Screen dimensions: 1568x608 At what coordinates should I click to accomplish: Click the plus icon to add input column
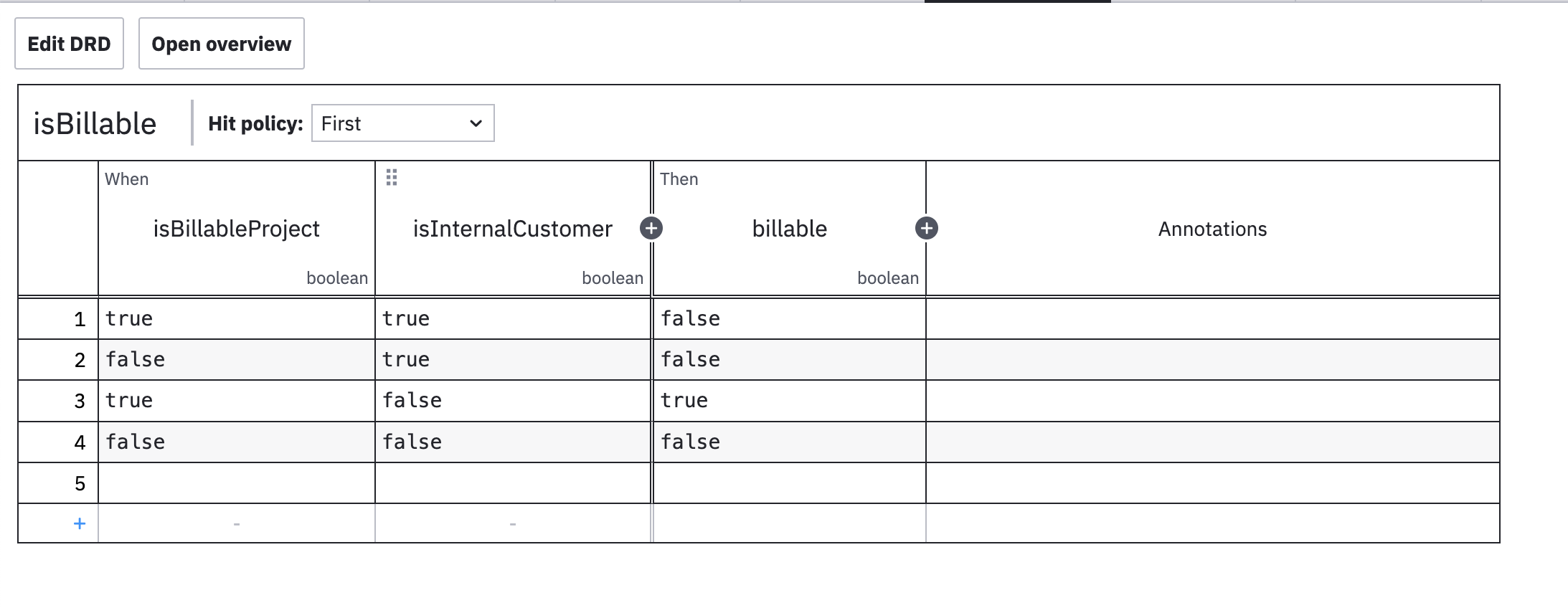651,229
